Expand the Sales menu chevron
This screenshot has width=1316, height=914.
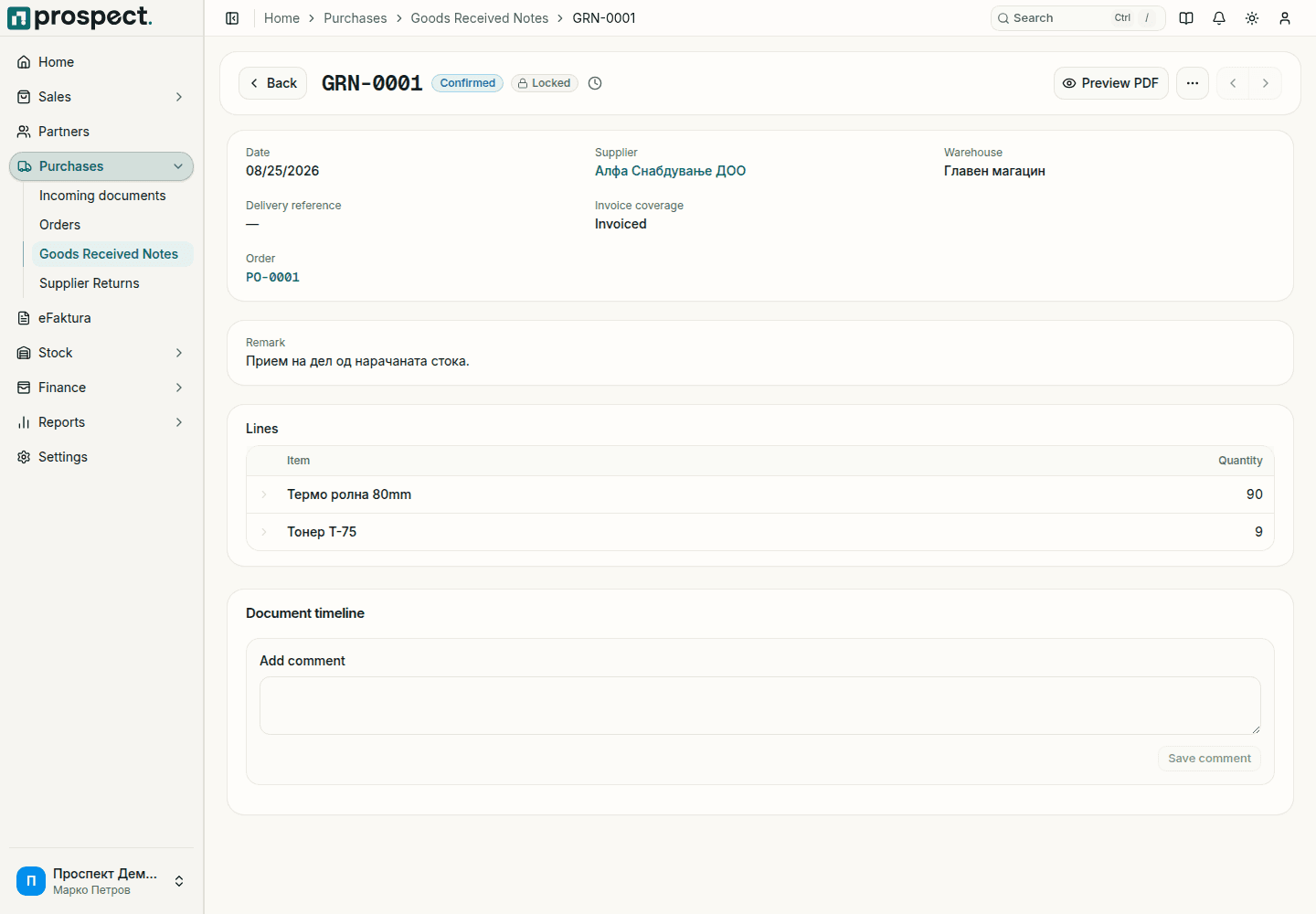coord(179,97)
